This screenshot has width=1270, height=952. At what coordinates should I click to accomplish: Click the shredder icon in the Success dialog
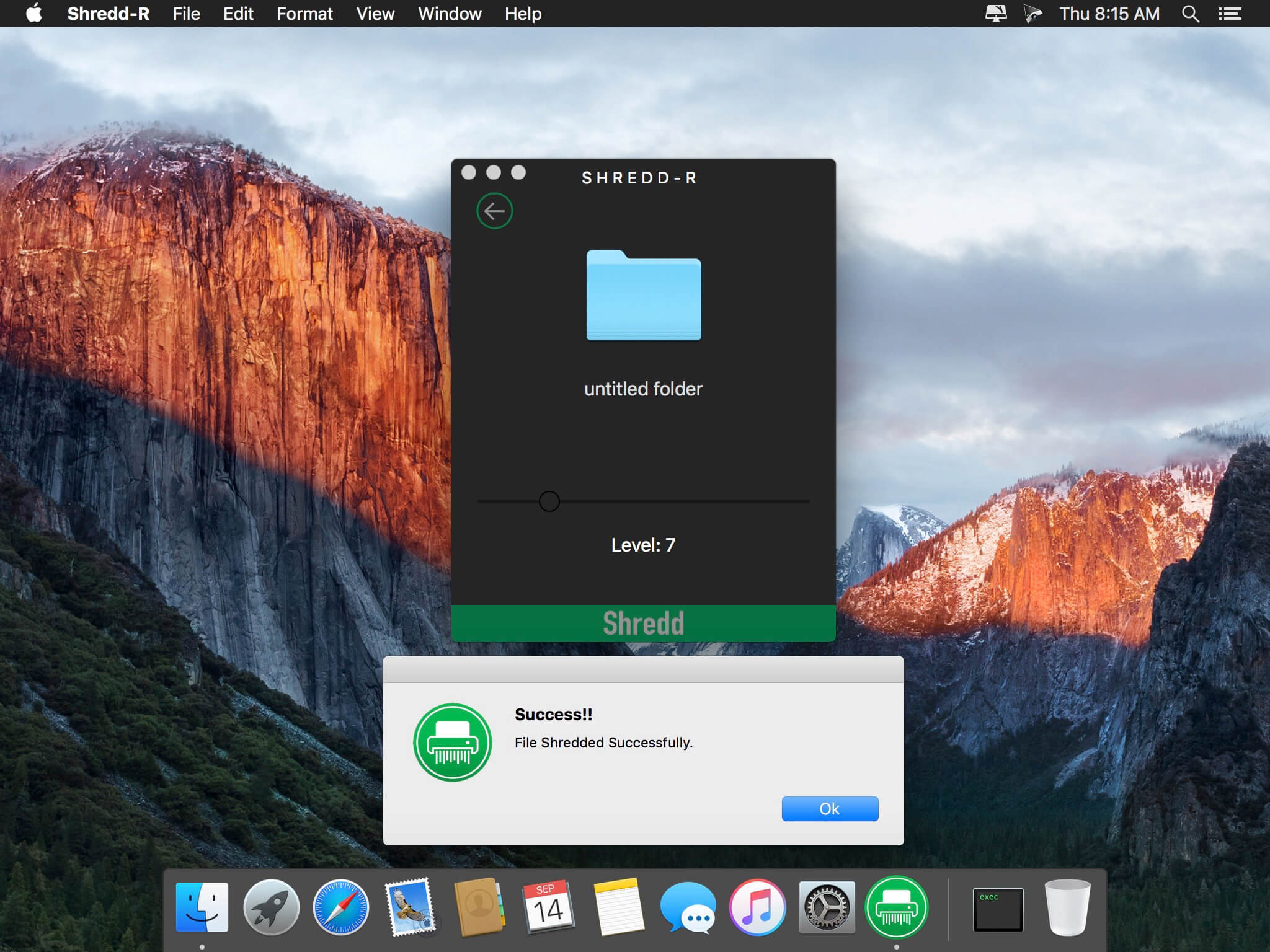(453, 743)
